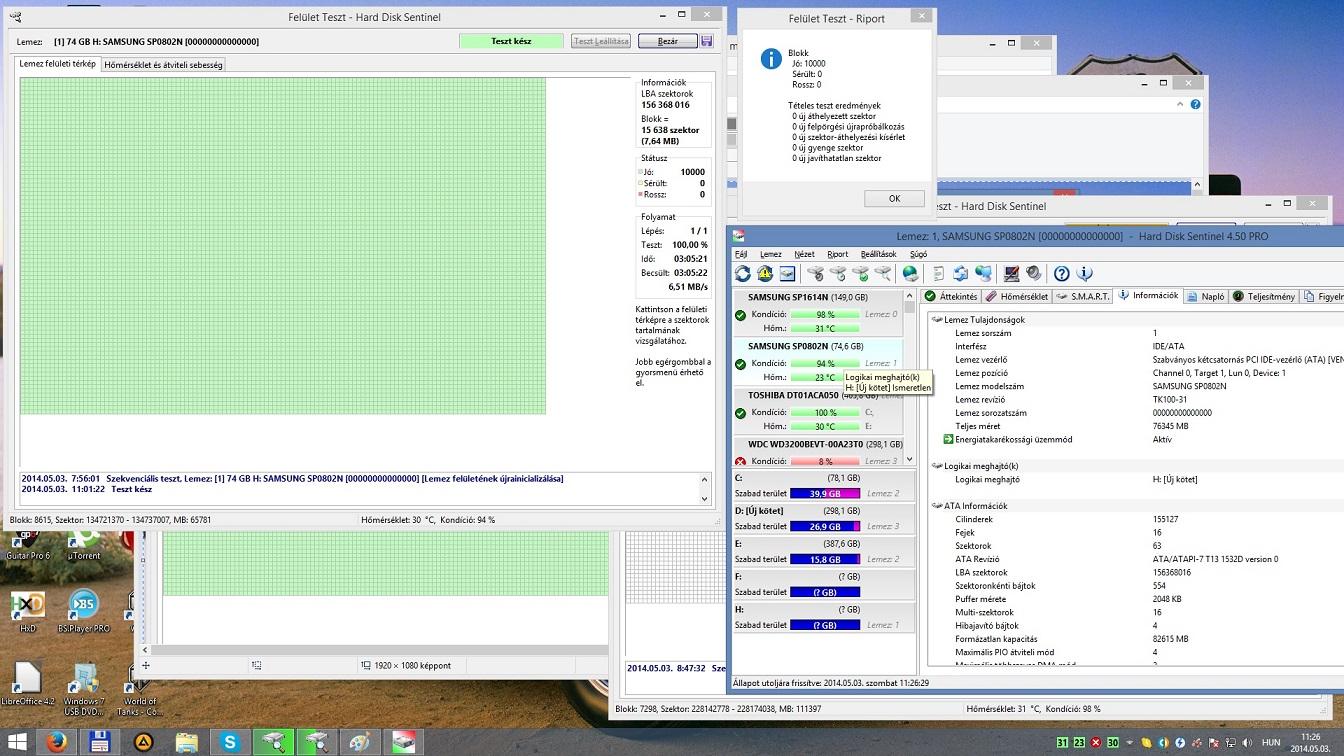1344x756 pixels.
Task: Click the Bezár button
Action: (x=667, y=41)
